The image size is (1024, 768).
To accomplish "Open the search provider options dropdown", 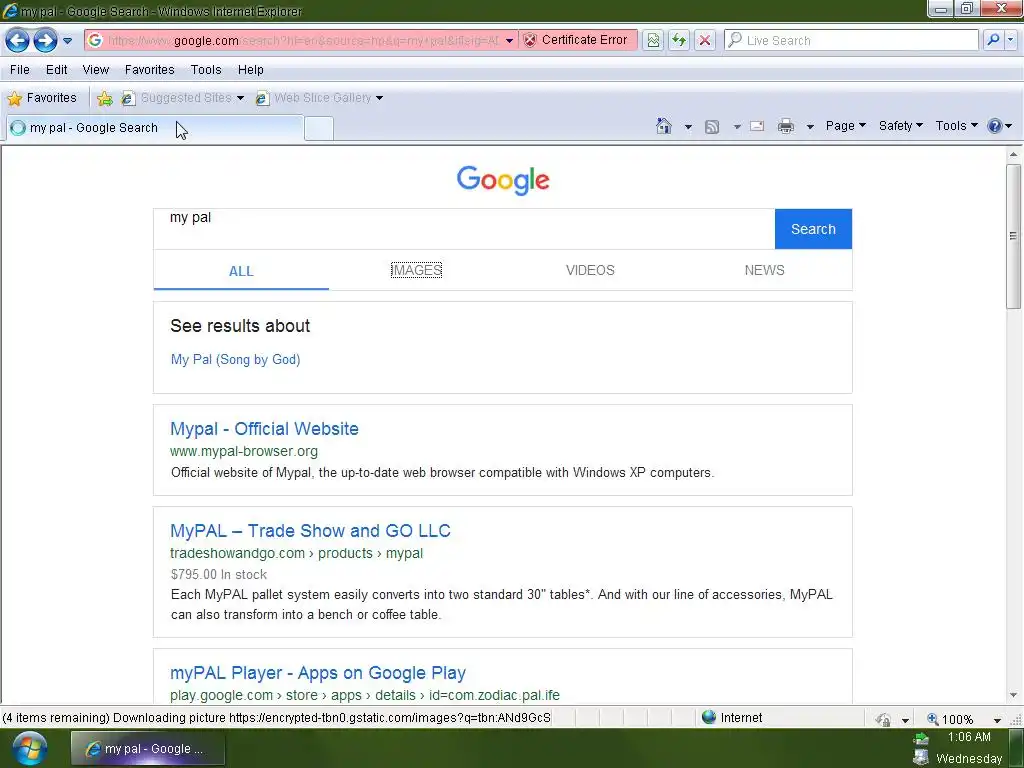I will click(1011, 40).
